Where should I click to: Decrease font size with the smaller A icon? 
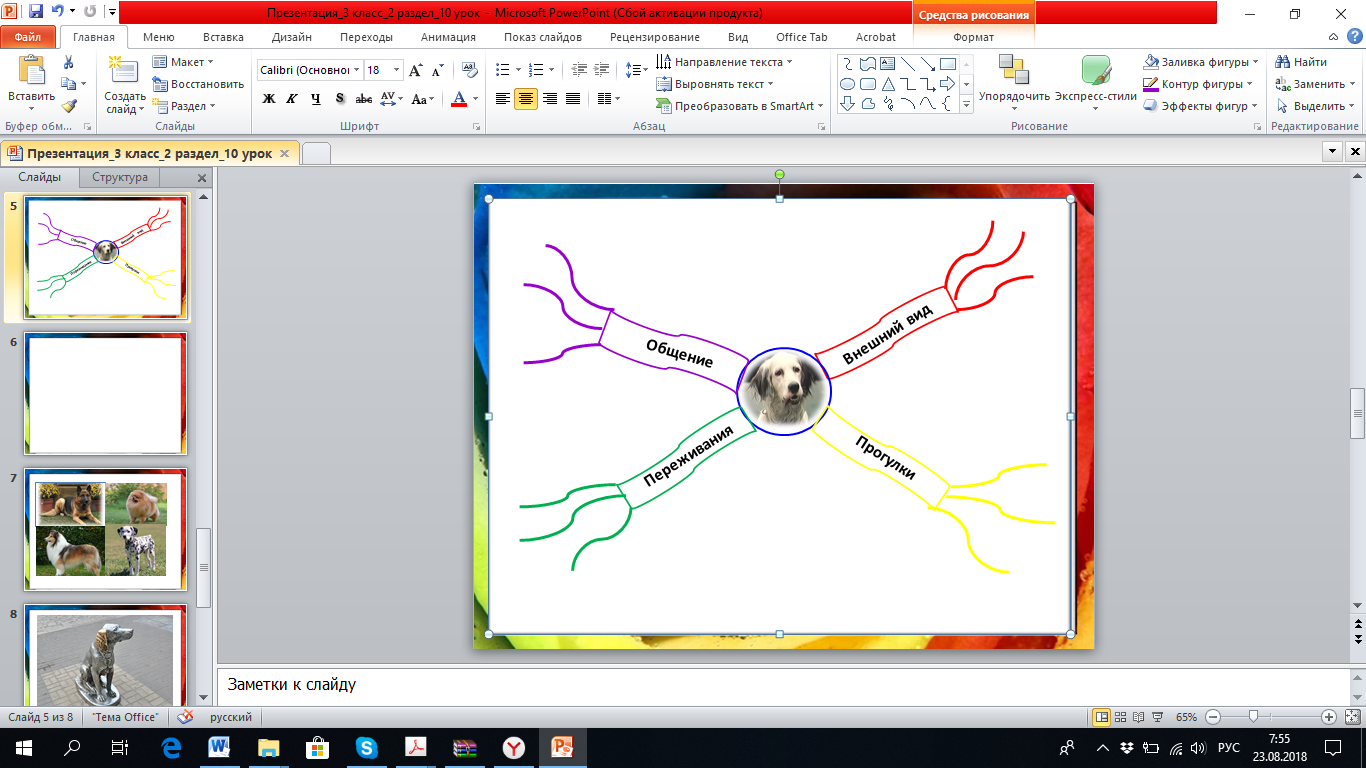pos(437,70)
